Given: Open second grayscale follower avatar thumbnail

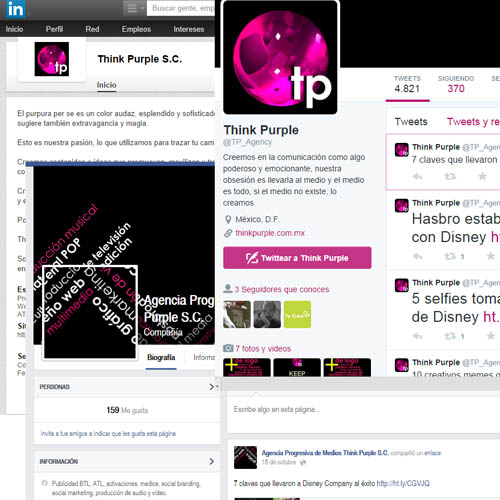Looking at the screenshot, I should pos(267,314).
